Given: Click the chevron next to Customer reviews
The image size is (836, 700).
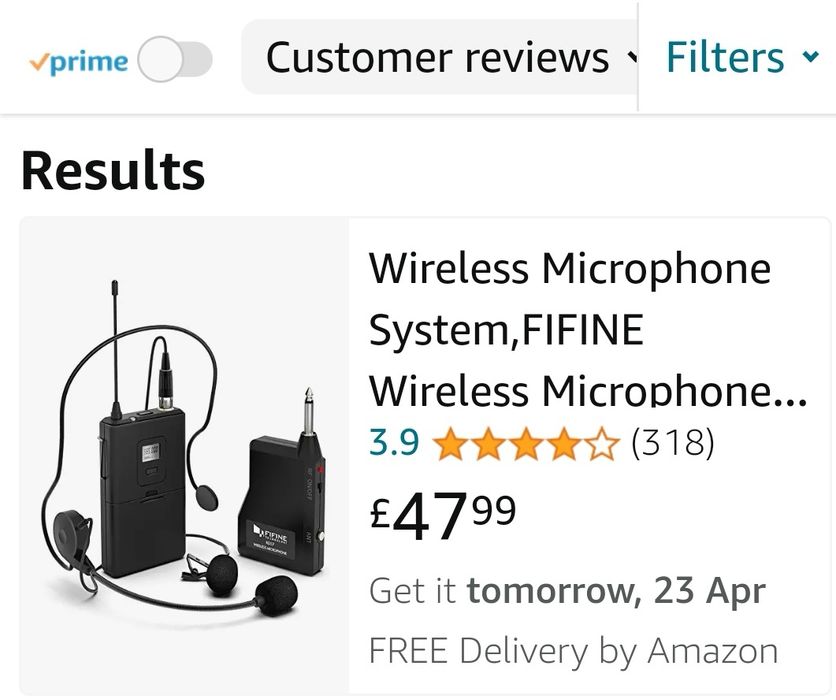Looking at the screenshot, I should click(x=632, y=56).
